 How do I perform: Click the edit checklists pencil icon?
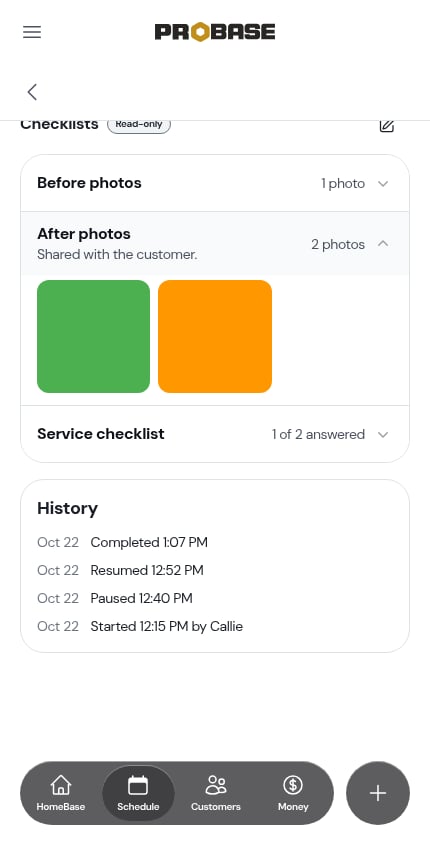(x=386, y=126)
